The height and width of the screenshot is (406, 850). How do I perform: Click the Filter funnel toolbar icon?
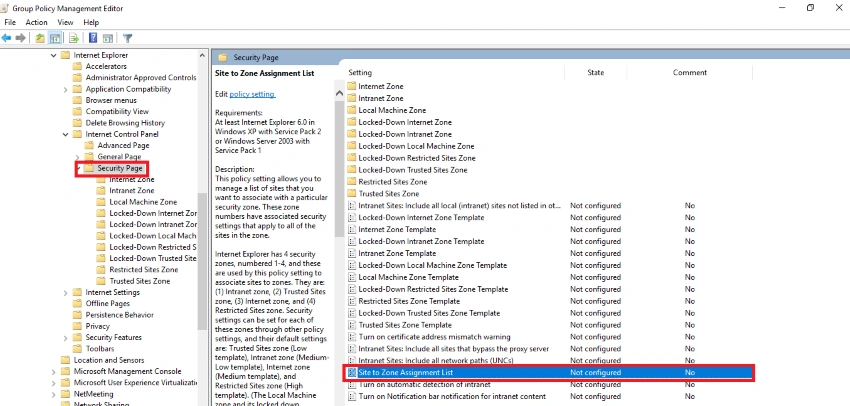pyautogui.click(x=127, y=38)
